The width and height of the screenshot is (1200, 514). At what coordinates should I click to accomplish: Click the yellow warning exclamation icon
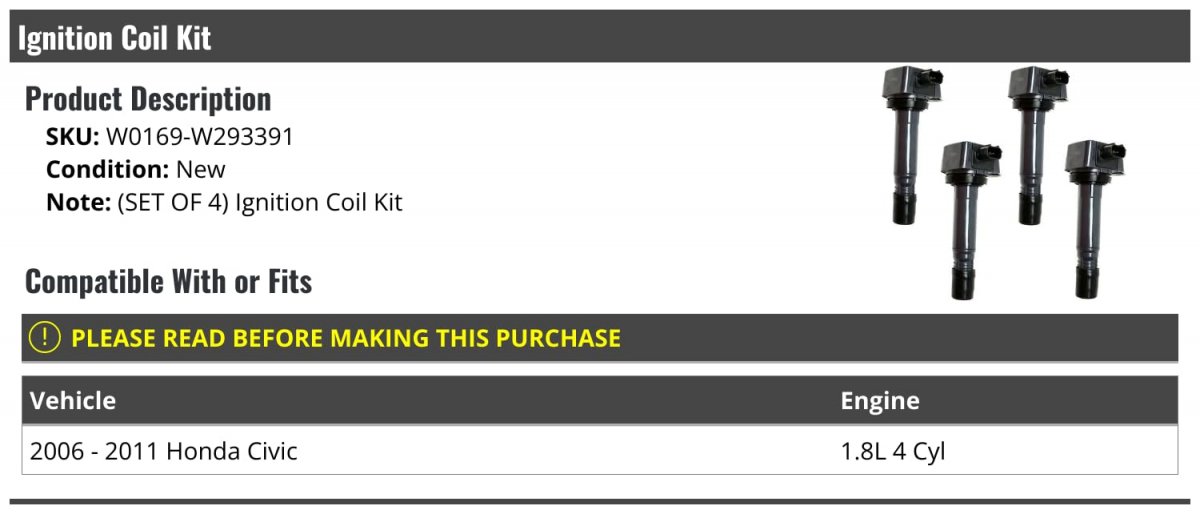click(45, 338)
